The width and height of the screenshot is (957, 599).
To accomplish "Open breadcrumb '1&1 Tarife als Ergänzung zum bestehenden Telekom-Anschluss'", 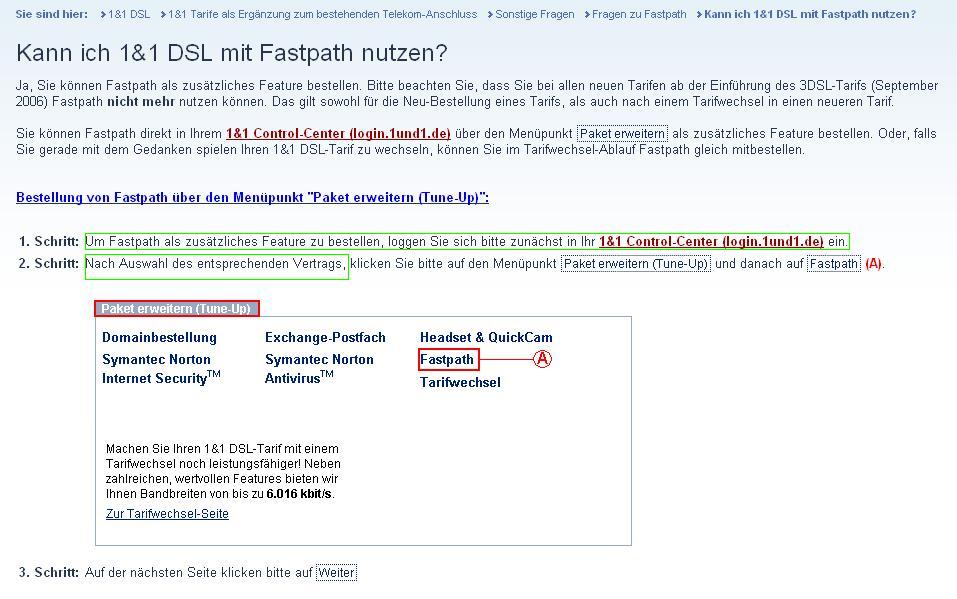I will tap(322, 14).
